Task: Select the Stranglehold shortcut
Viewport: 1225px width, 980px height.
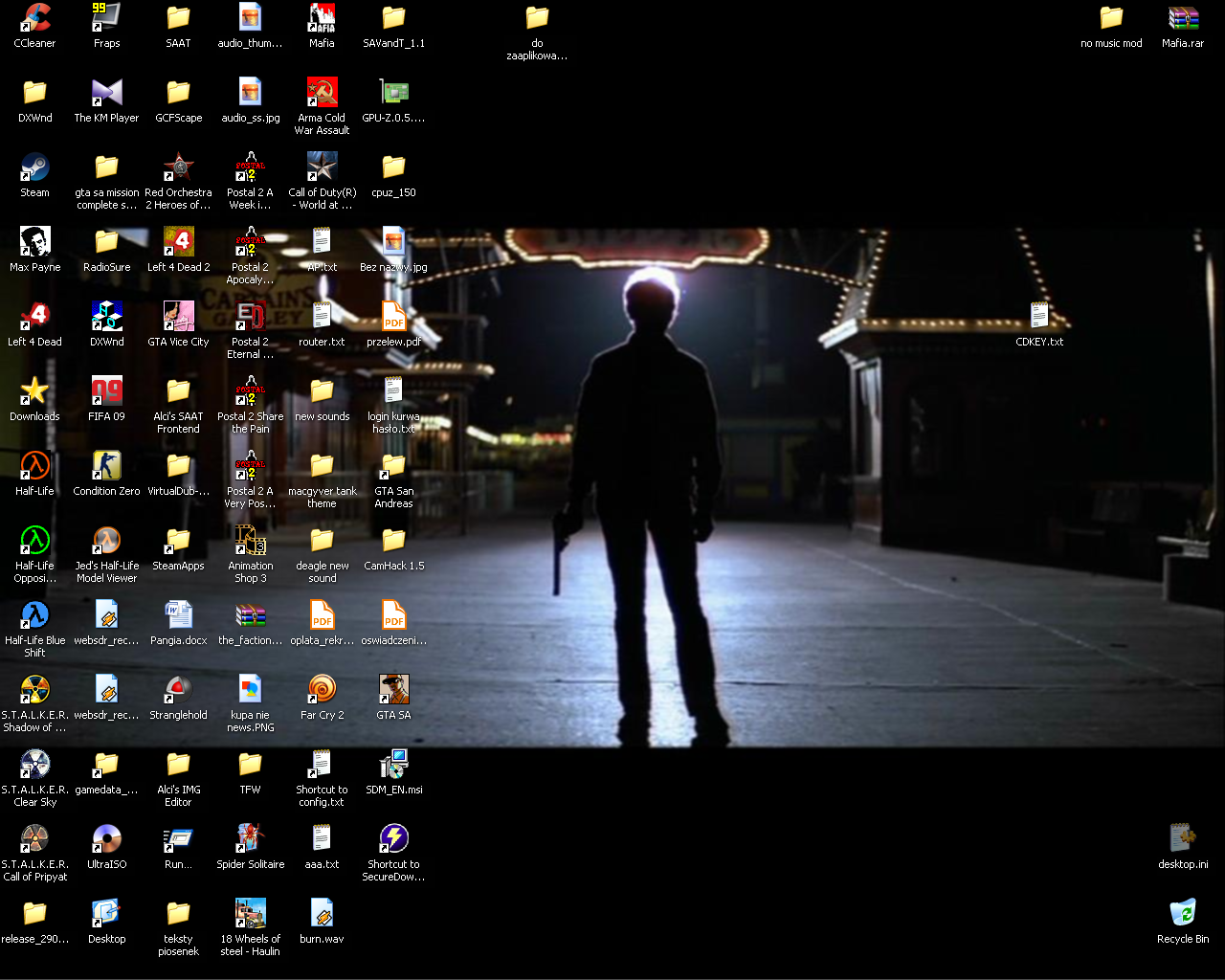Action: (x=178, y=689)
